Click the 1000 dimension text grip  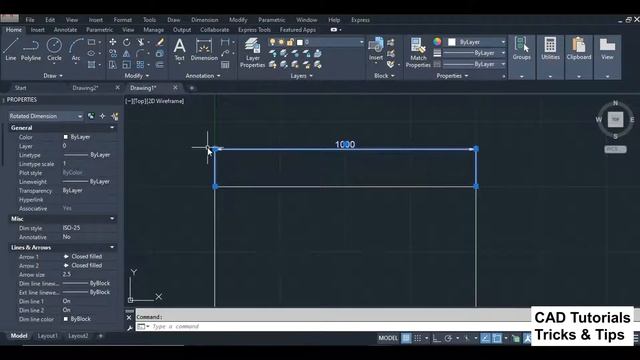[346, 144]
